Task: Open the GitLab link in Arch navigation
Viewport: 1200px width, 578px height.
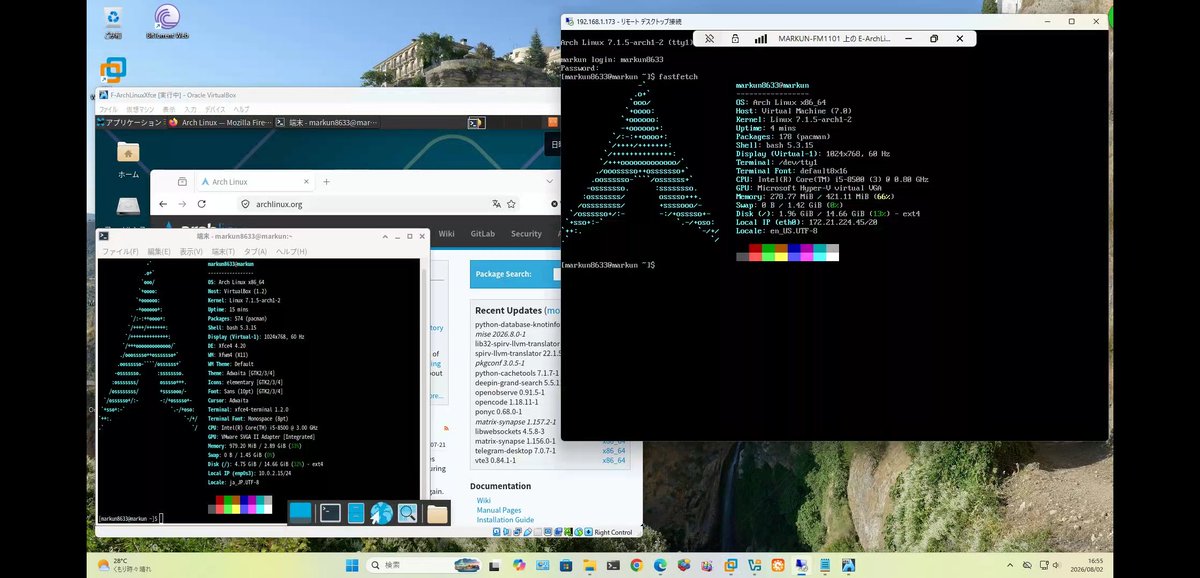Action: (483, 233)
